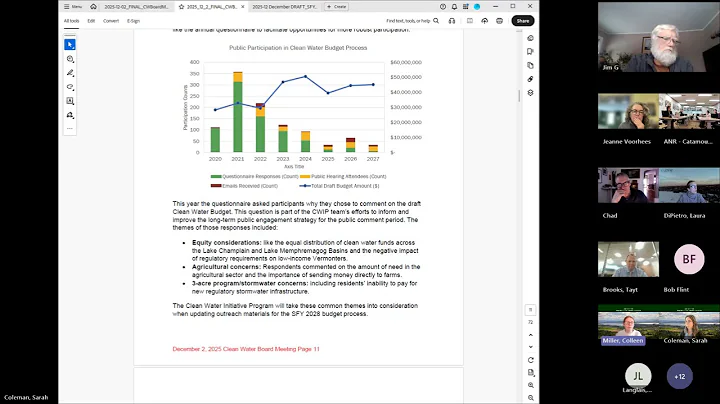720x404 pixels.
Task: Choose the selection arrow tool
Action: 70,45
